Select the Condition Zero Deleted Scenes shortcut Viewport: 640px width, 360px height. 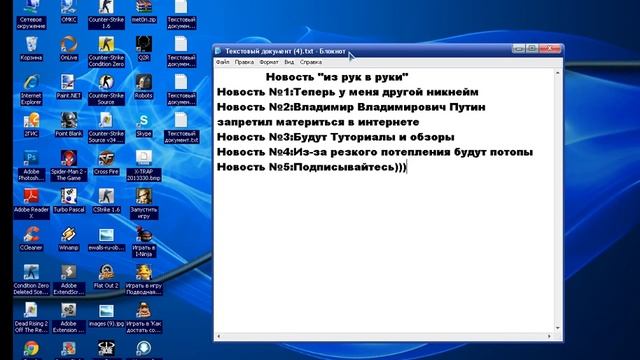tap(31, 280)
